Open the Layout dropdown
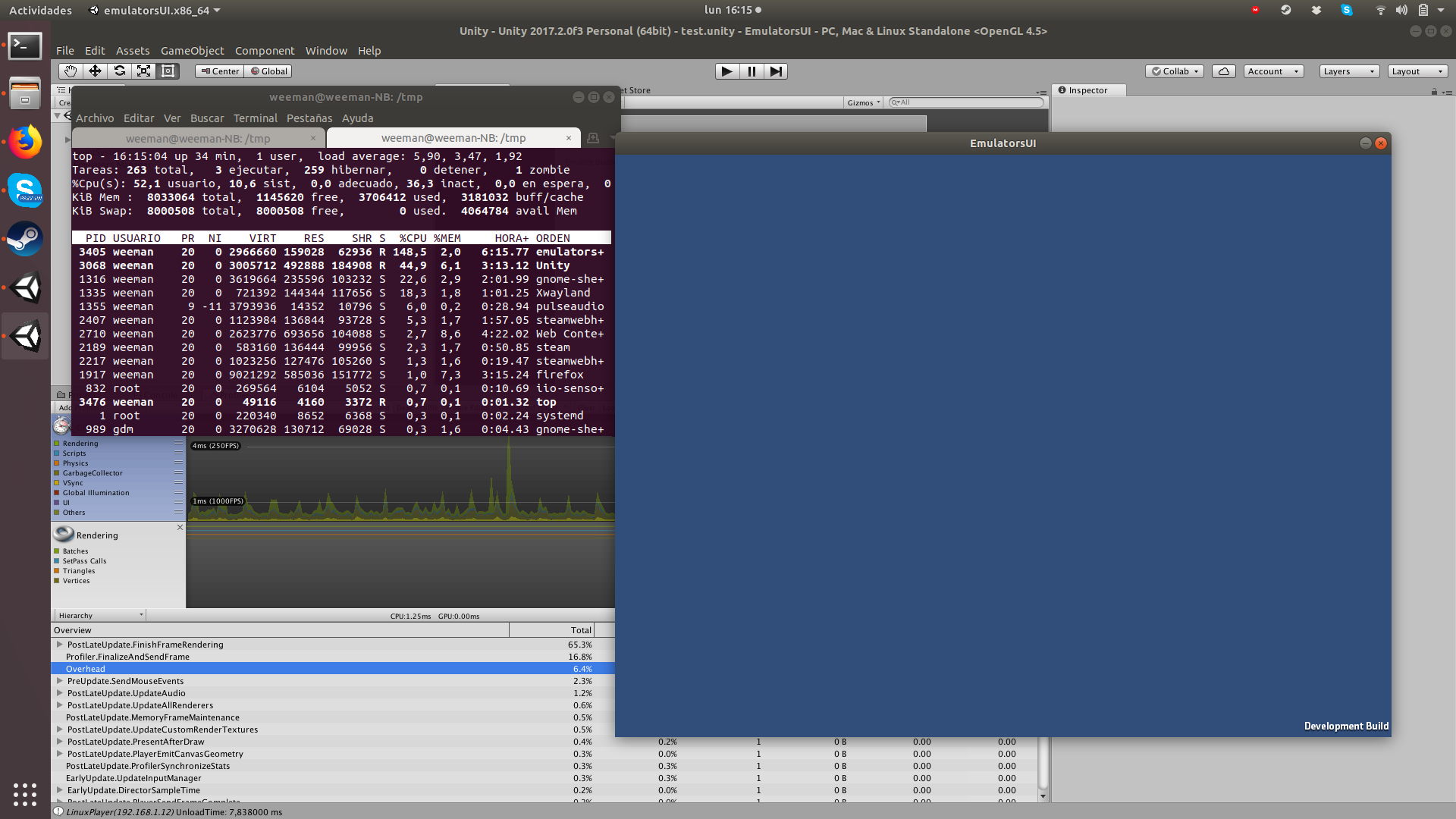The image size is (1456, 819). [1416, 71]
